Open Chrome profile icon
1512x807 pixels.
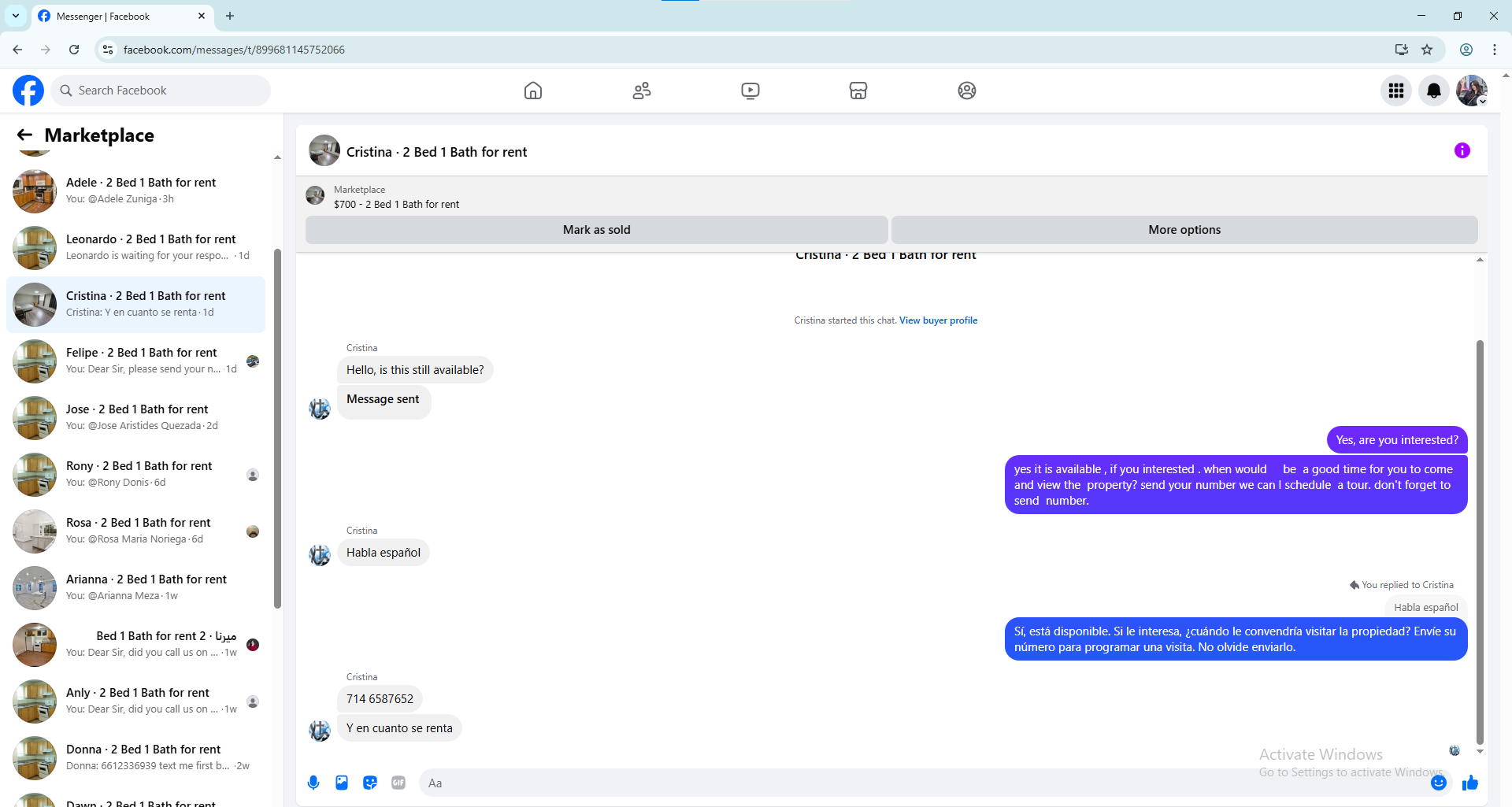pyautogui.click(x=1466, y=50)
